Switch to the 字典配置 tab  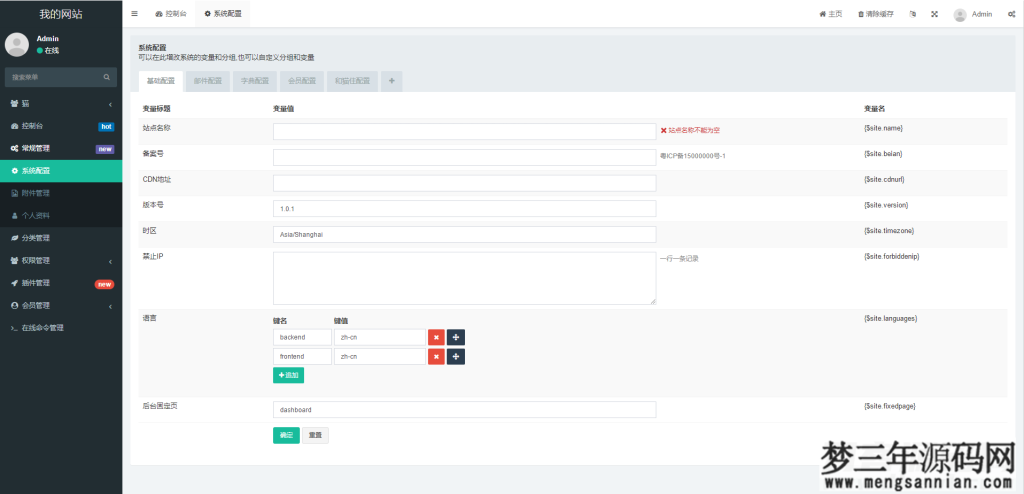(x=255, y=81)
